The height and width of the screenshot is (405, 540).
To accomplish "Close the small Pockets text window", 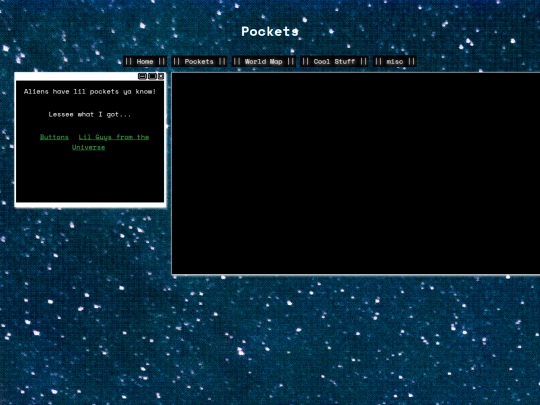I will 161,76.
